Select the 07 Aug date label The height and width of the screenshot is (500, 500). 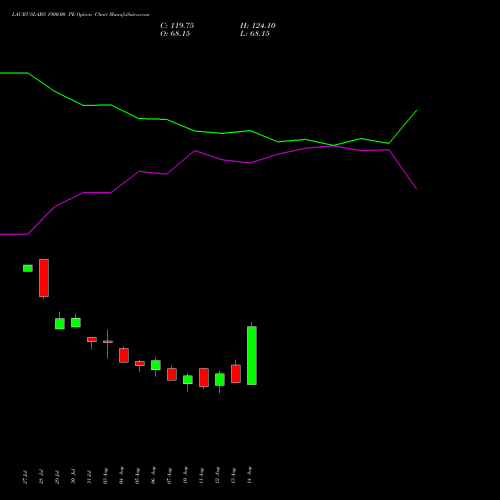(169, 476)
